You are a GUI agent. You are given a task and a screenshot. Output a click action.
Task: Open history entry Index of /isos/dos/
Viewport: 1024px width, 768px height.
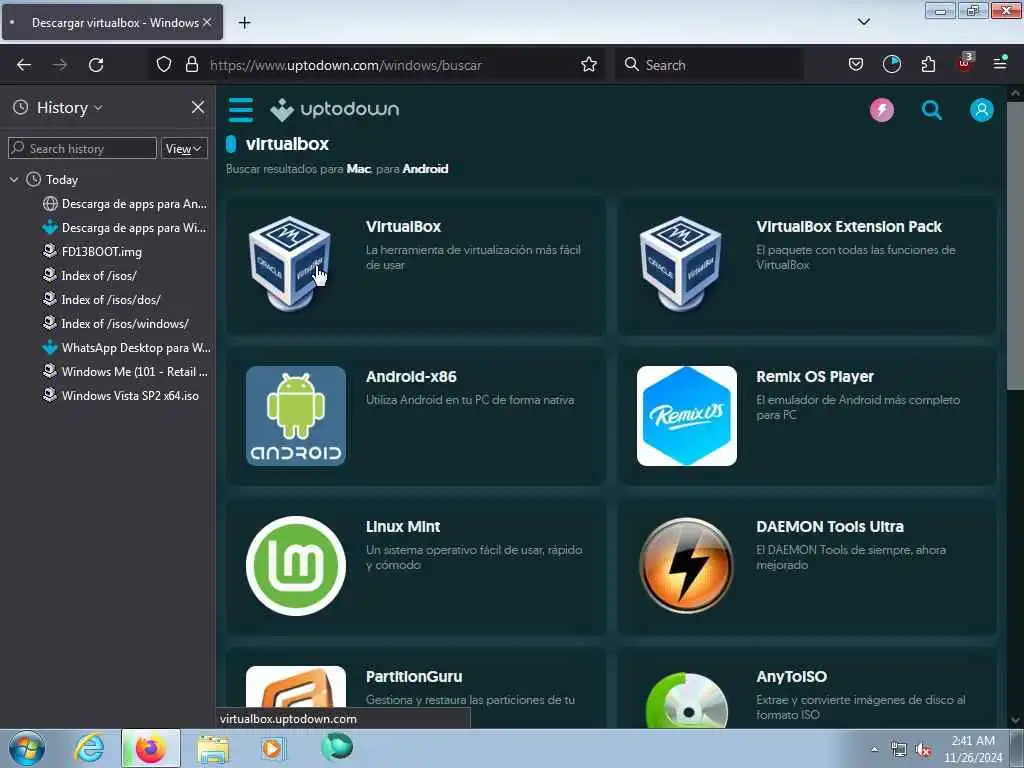pyautogui.click(x=101, y=300)
